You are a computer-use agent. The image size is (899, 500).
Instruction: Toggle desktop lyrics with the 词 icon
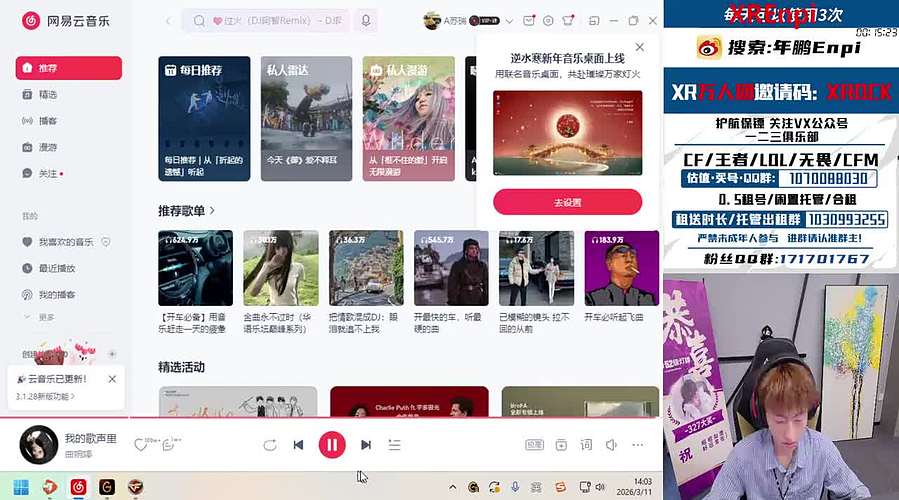[x=586, y=445]
